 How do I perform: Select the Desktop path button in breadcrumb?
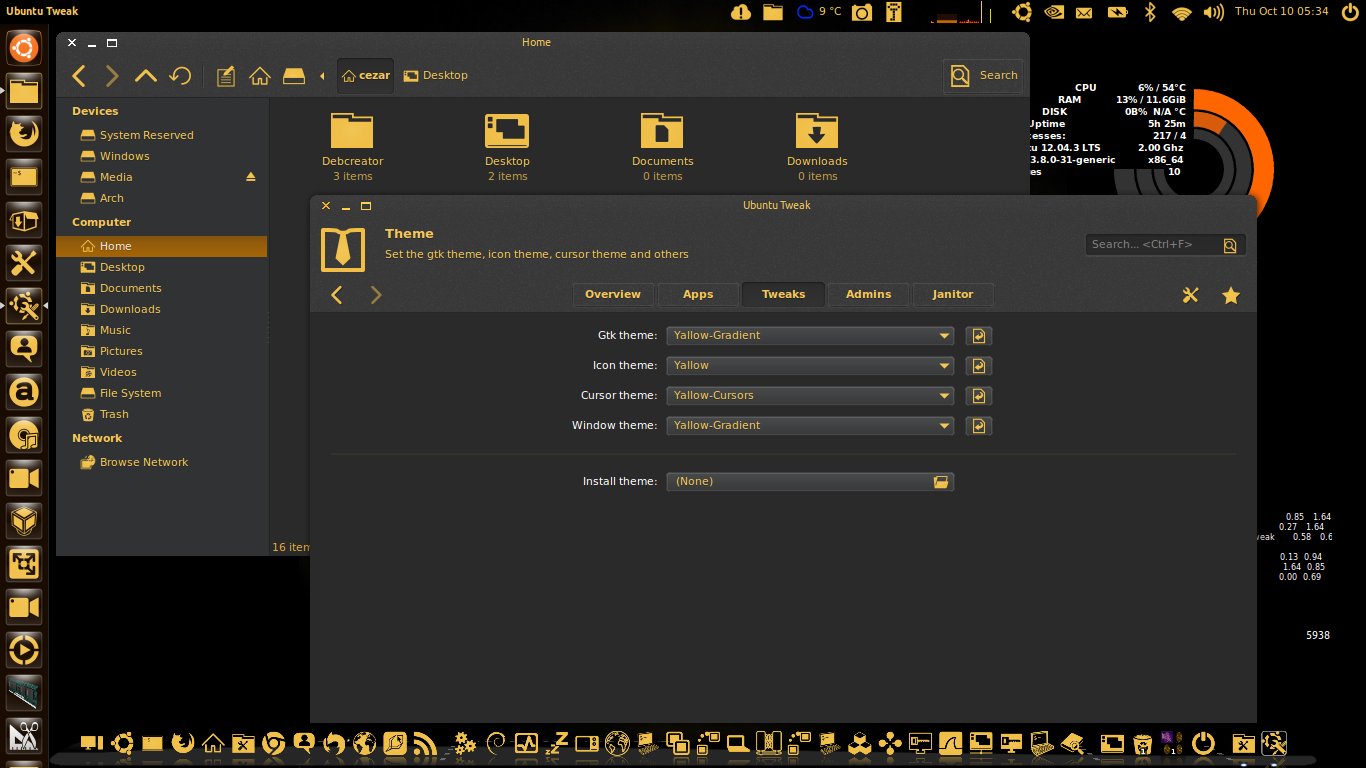436,75
